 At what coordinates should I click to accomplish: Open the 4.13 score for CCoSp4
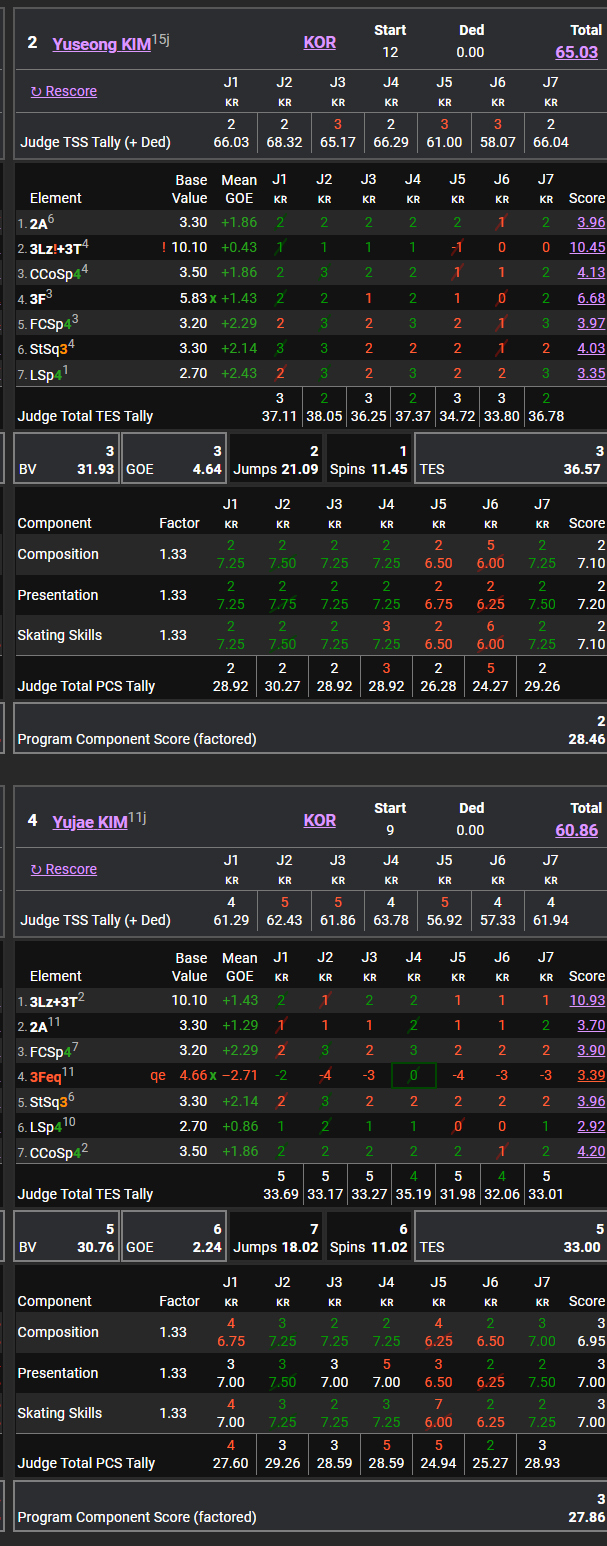[590, 272]
